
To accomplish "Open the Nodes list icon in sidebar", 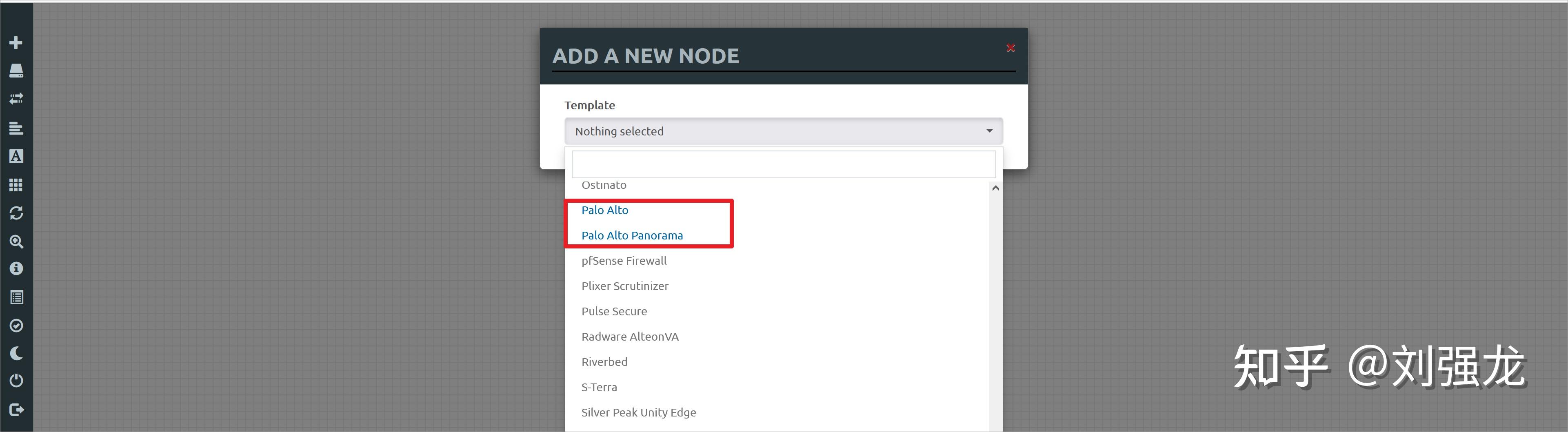I will point(16,71).
